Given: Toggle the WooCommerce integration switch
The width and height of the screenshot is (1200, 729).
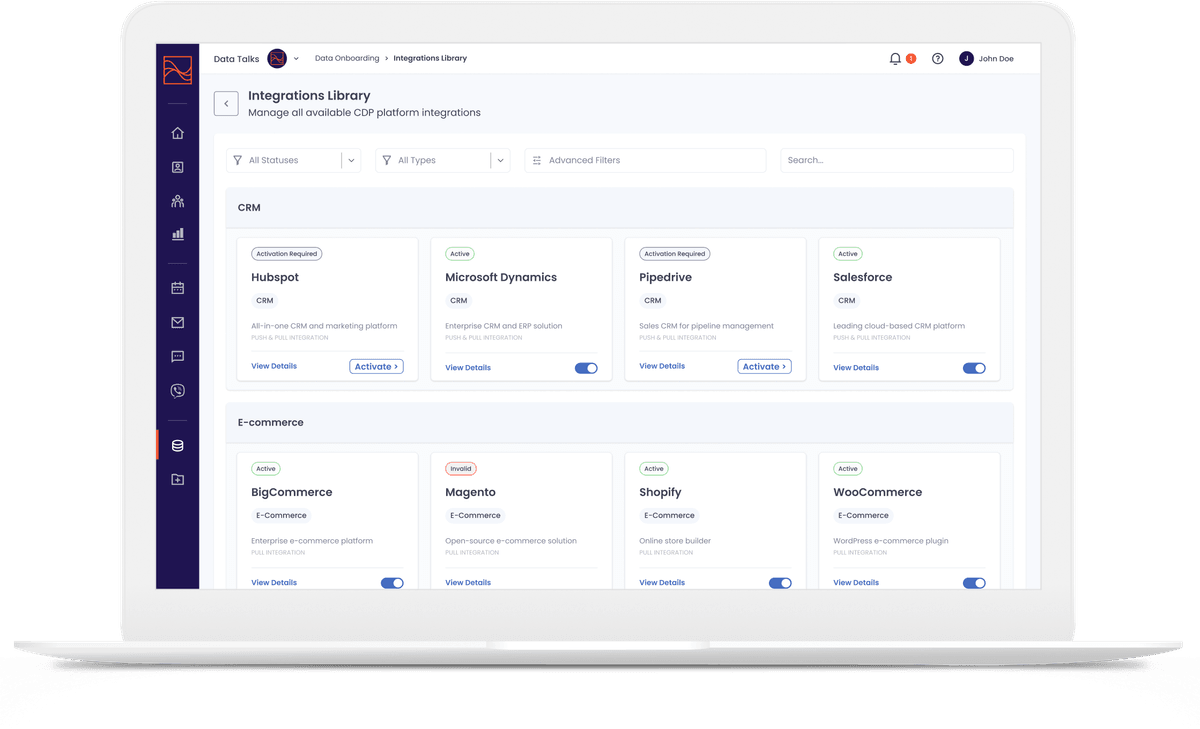Looking at the screenshot, I should click(974, 582).
